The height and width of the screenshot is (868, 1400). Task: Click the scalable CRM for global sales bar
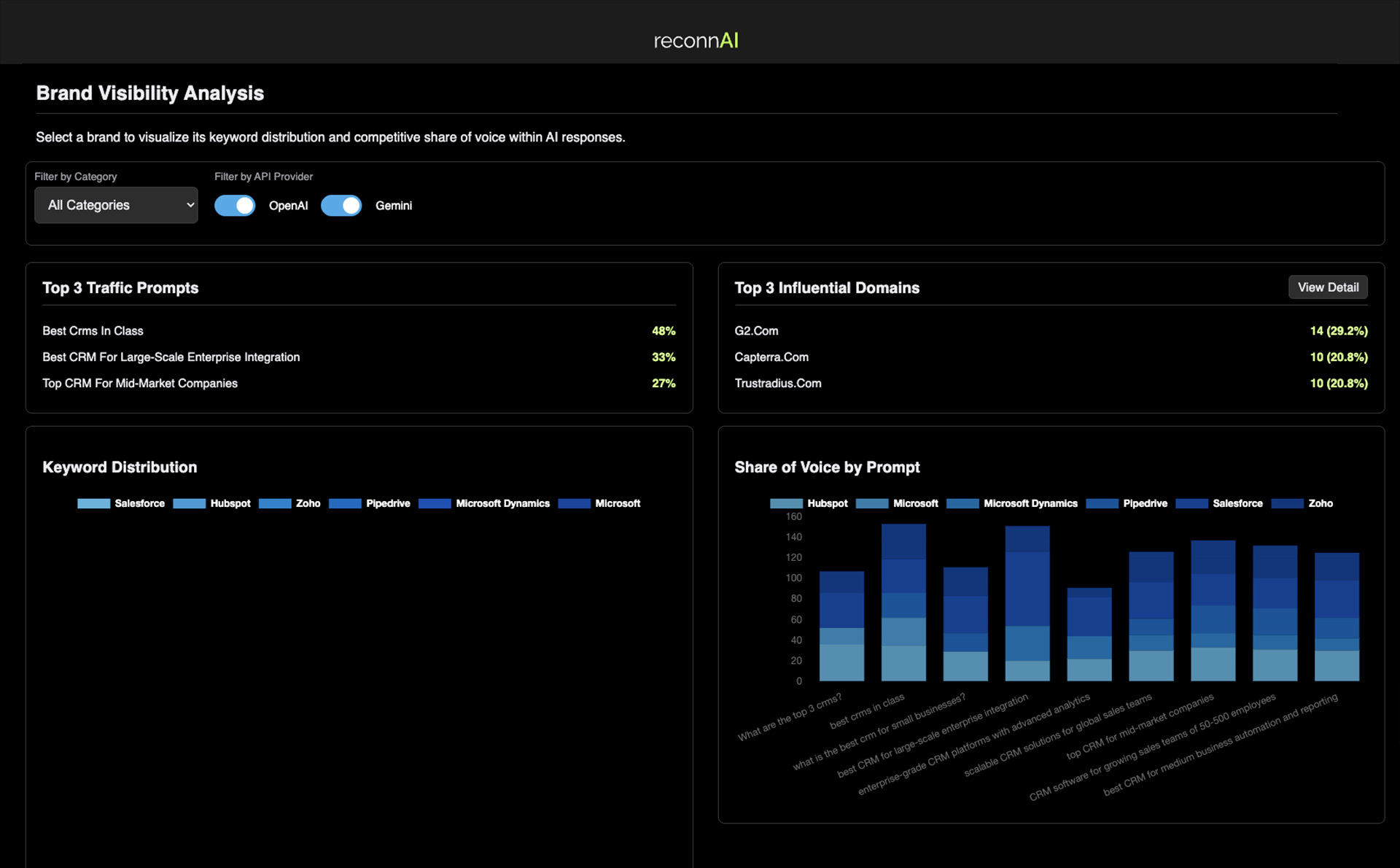1151,616
